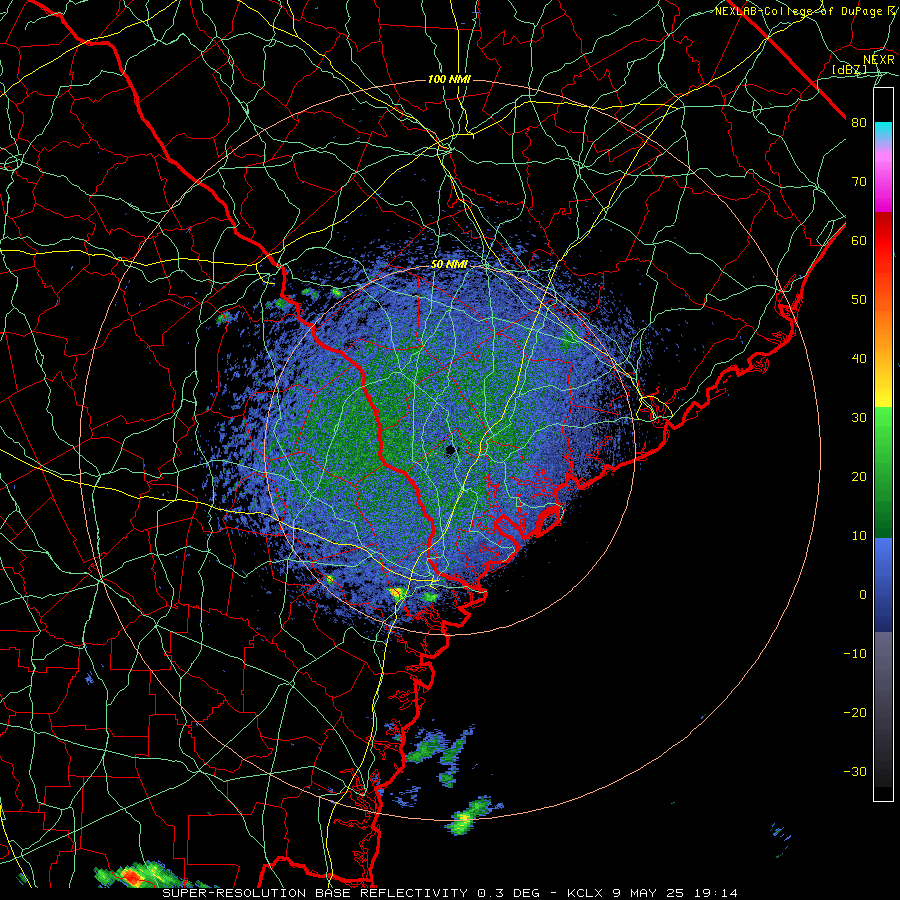Click the Super-Resolution Base Reflectivity caption
This screenshot has width=900, height=900.
coord(449,893)
